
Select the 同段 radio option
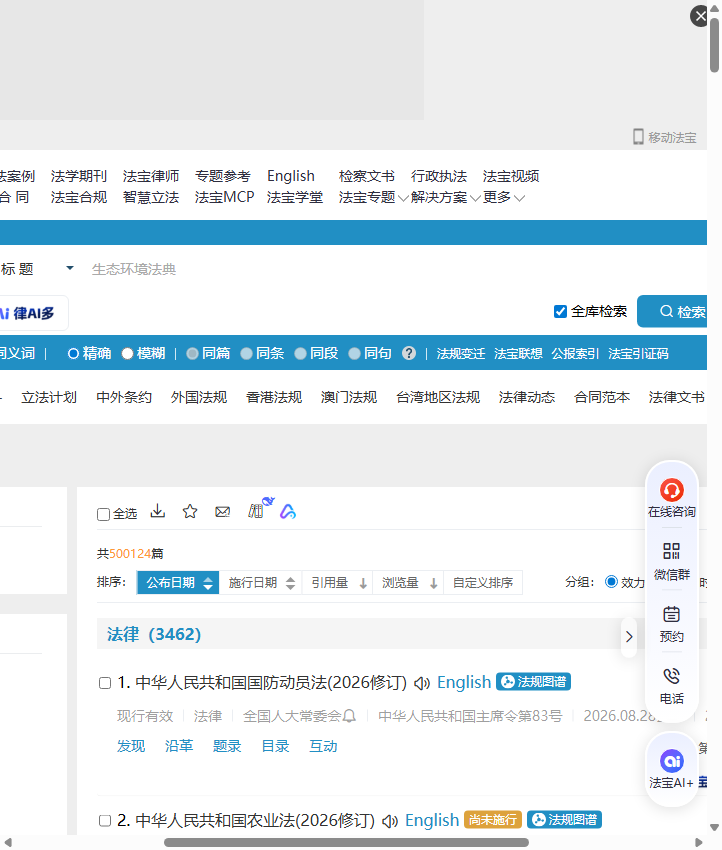(300, 353)
